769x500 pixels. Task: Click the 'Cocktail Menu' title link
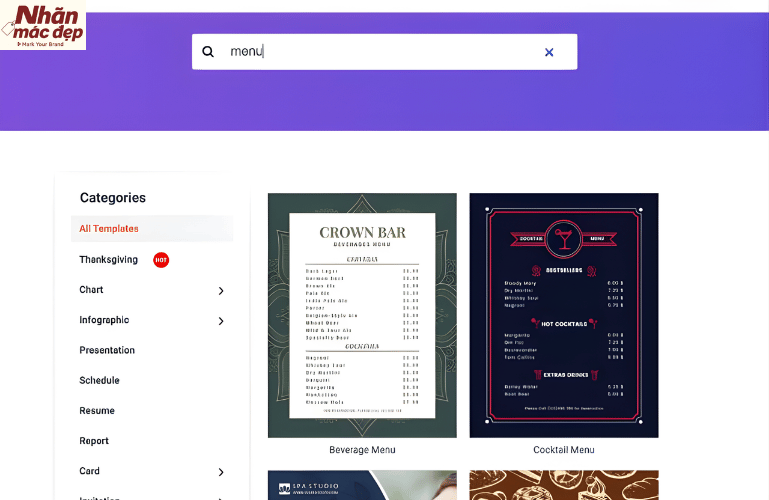[564, 450]
